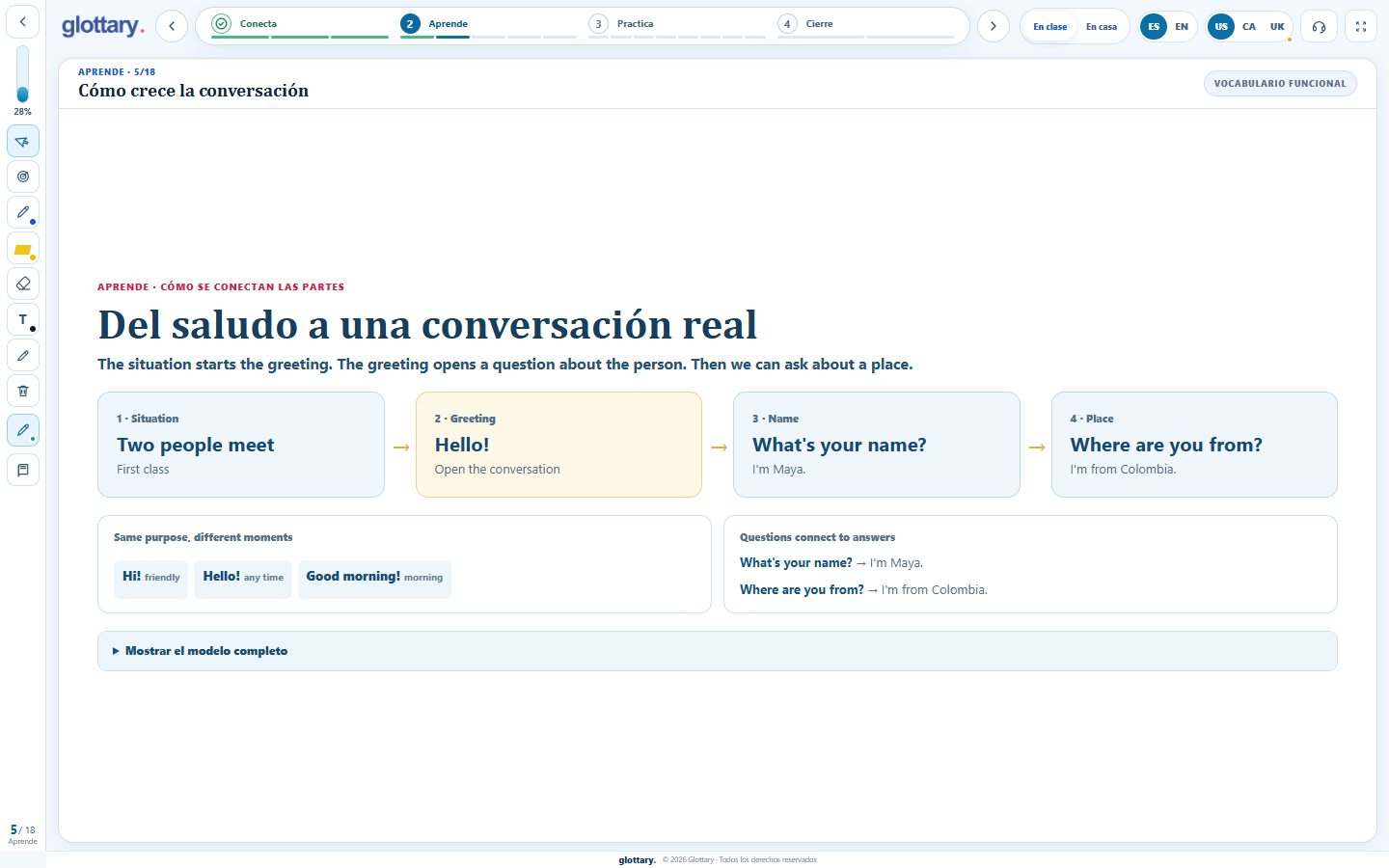Click the headset audio icon
The image size is (1389, 868).
click(1319, 26)
